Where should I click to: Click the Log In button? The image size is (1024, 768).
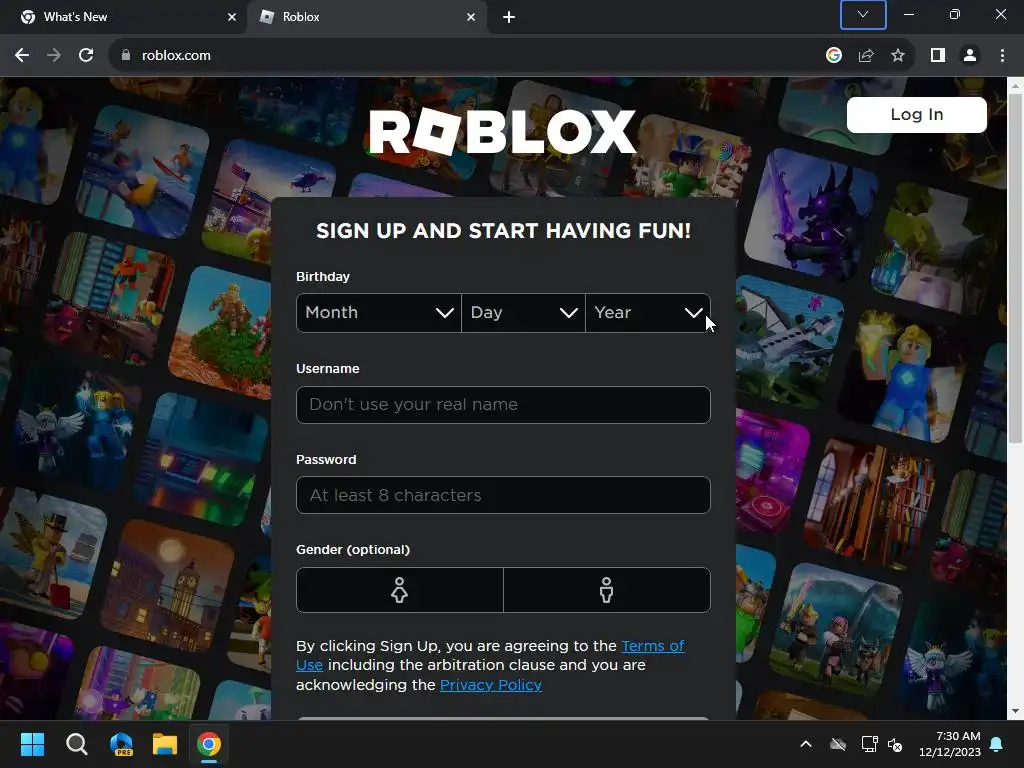(916, 115)
